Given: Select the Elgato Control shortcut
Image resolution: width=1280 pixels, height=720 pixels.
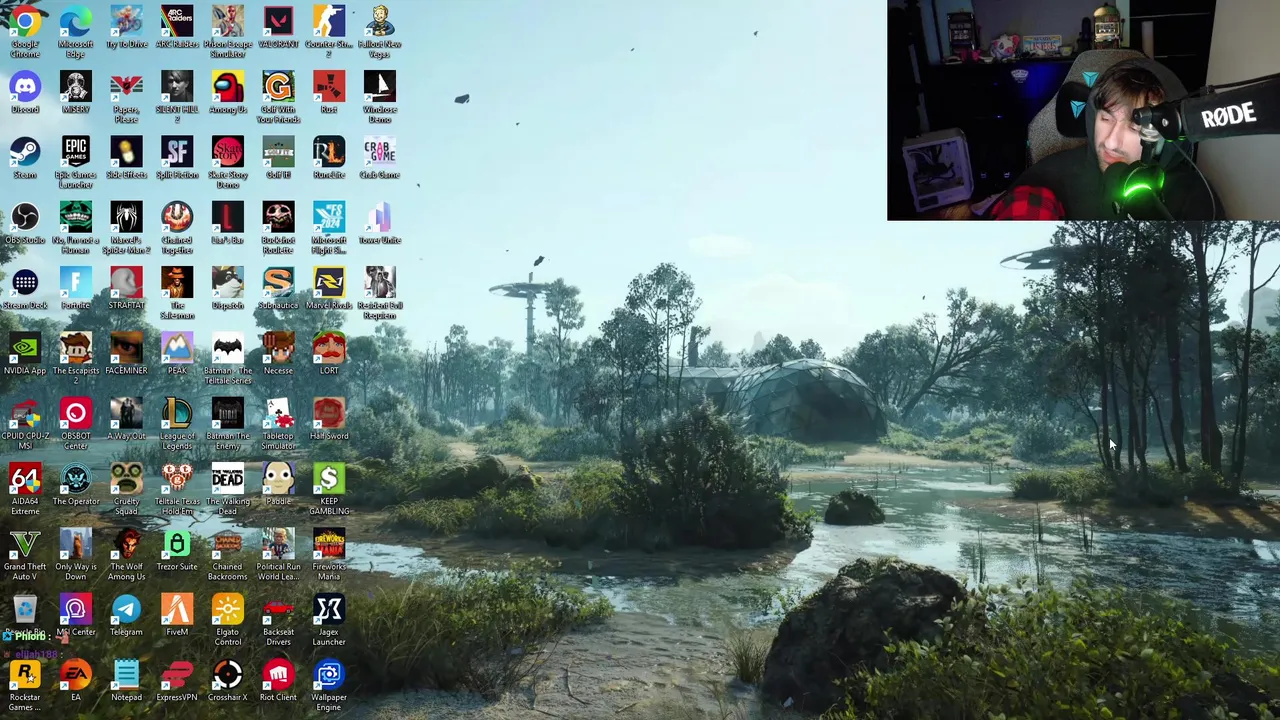Looking at the screenshot, I should tap(228, 620).
